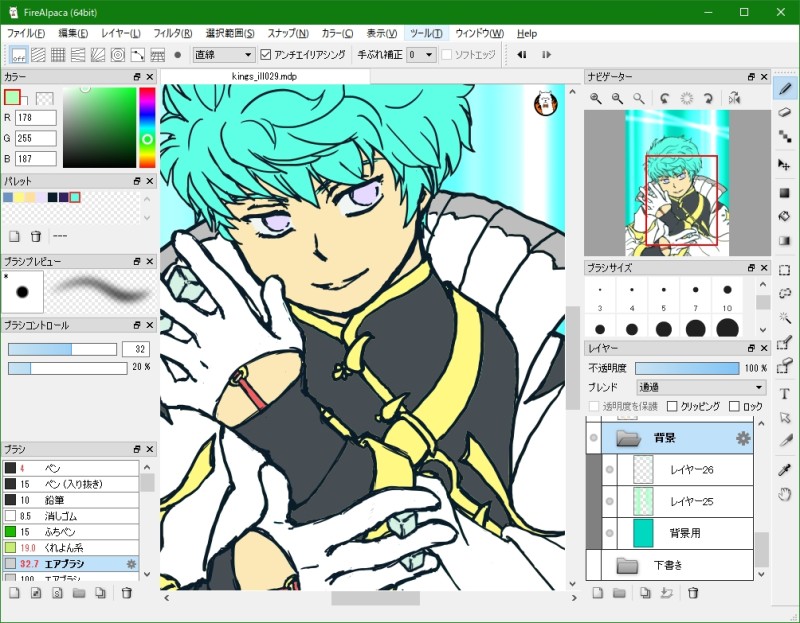This screenshot has width=800, height=623.
Task: Open 背景 folder settings via its gear
Action: [743, 438]
